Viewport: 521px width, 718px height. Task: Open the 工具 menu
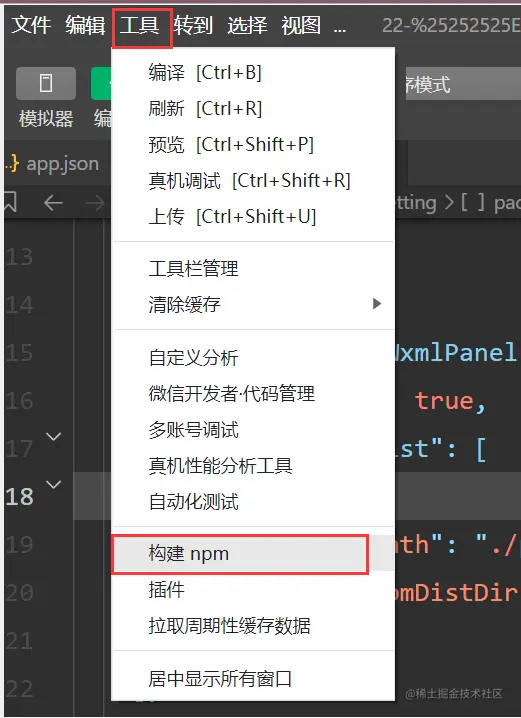pyautogui.click(x=140, y=25)
